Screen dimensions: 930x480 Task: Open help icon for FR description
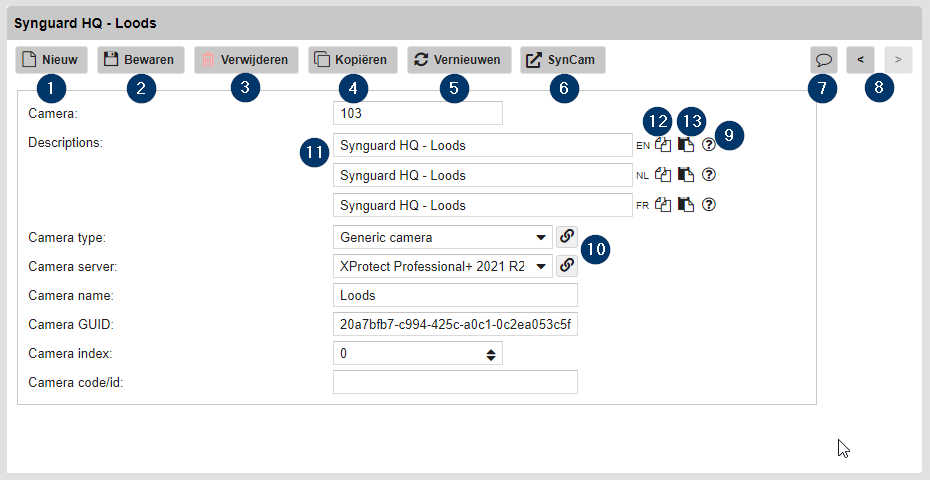(x=709, y=205)
